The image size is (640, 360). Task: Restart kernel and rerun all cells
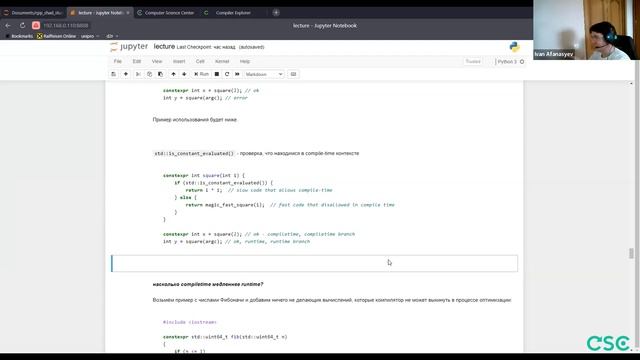[237, 74]
